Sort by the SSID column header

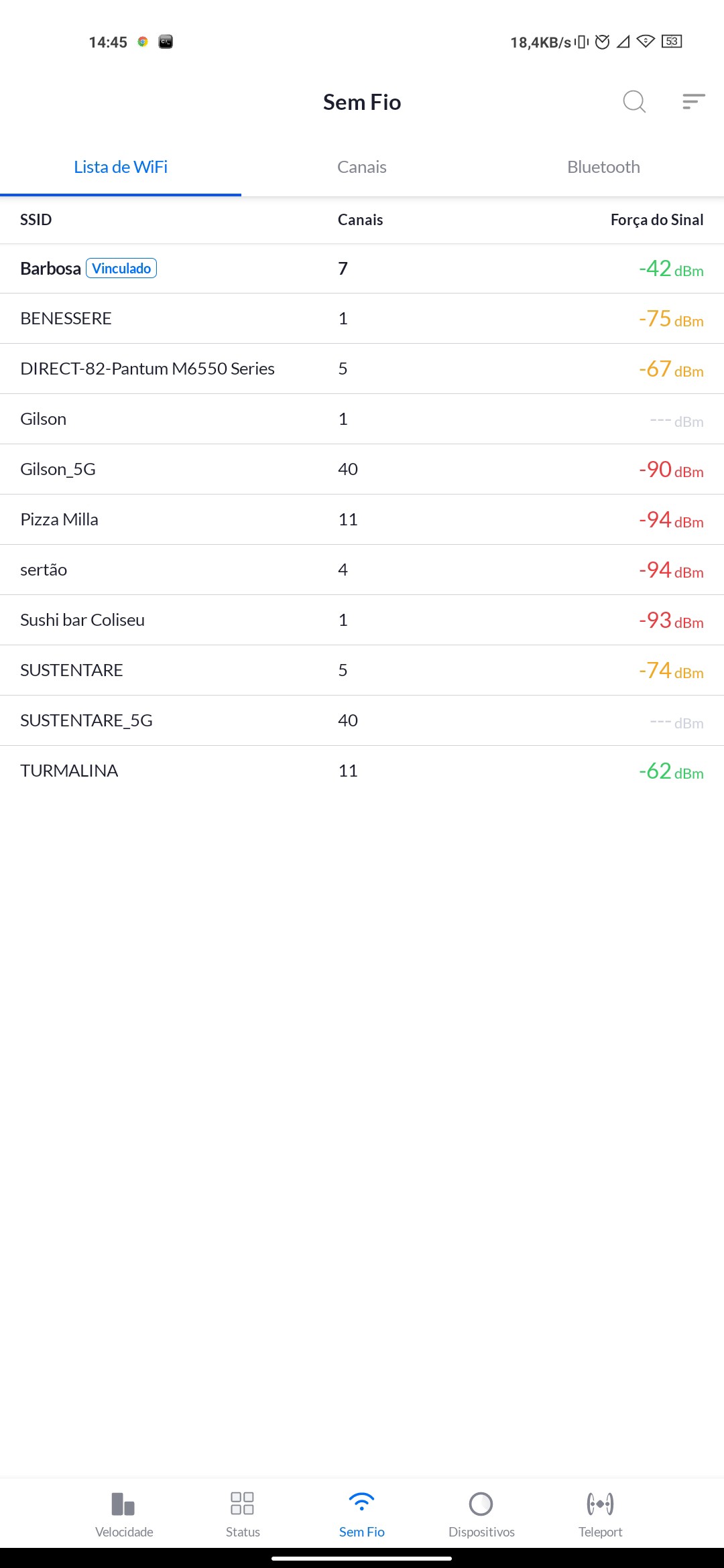coord(36,220)
